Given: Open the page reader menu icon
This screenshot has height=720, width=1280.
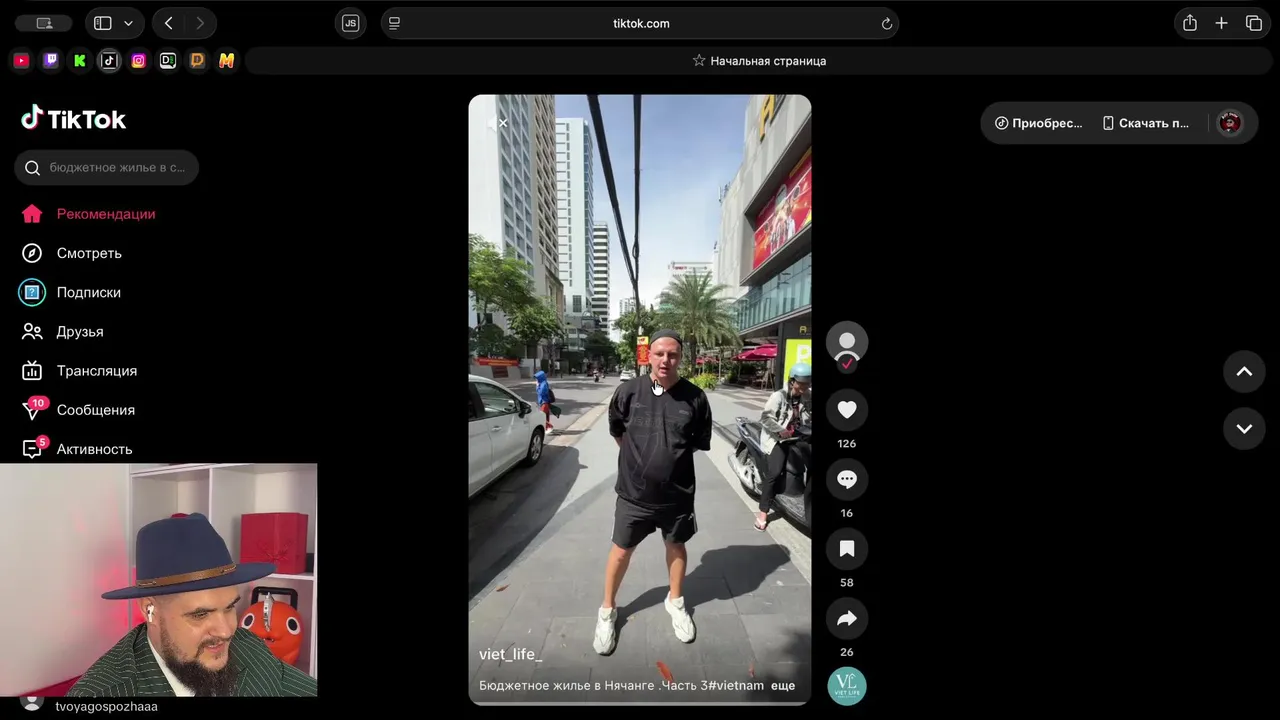Looking at the screenshot, I should pyautogui.click(x=394, y=23).
